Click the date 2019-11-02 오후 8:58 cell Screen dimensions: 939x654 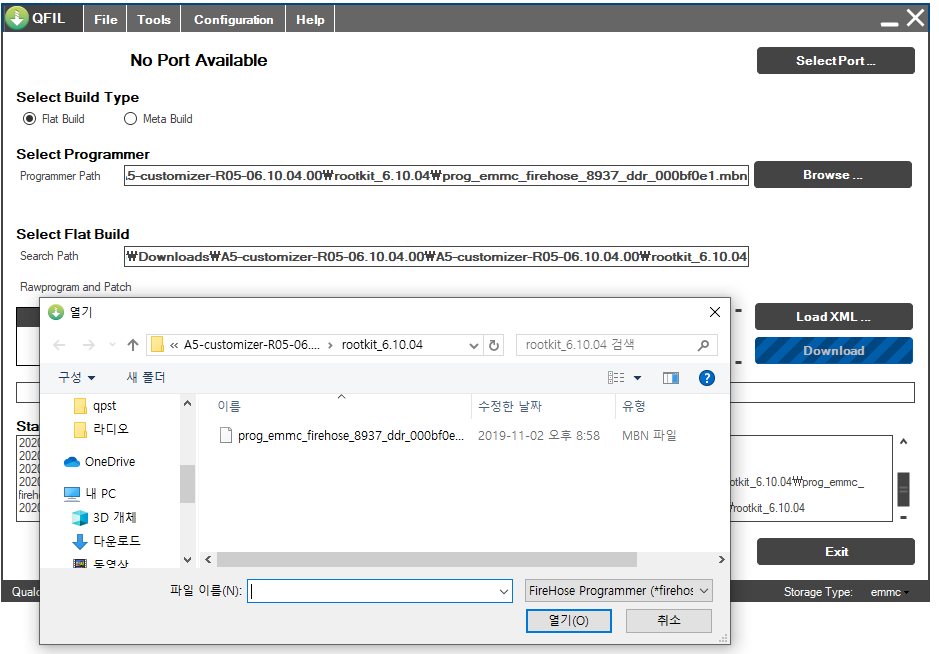(x=538, y=435)
